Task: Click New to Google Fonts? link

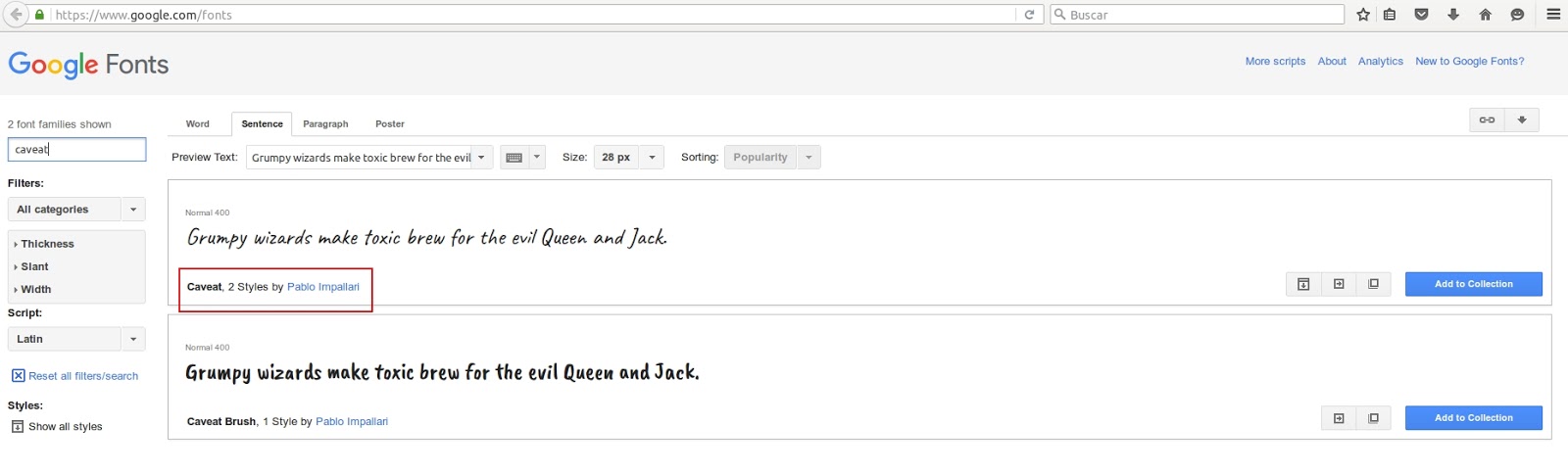Action: [1469, 61]
